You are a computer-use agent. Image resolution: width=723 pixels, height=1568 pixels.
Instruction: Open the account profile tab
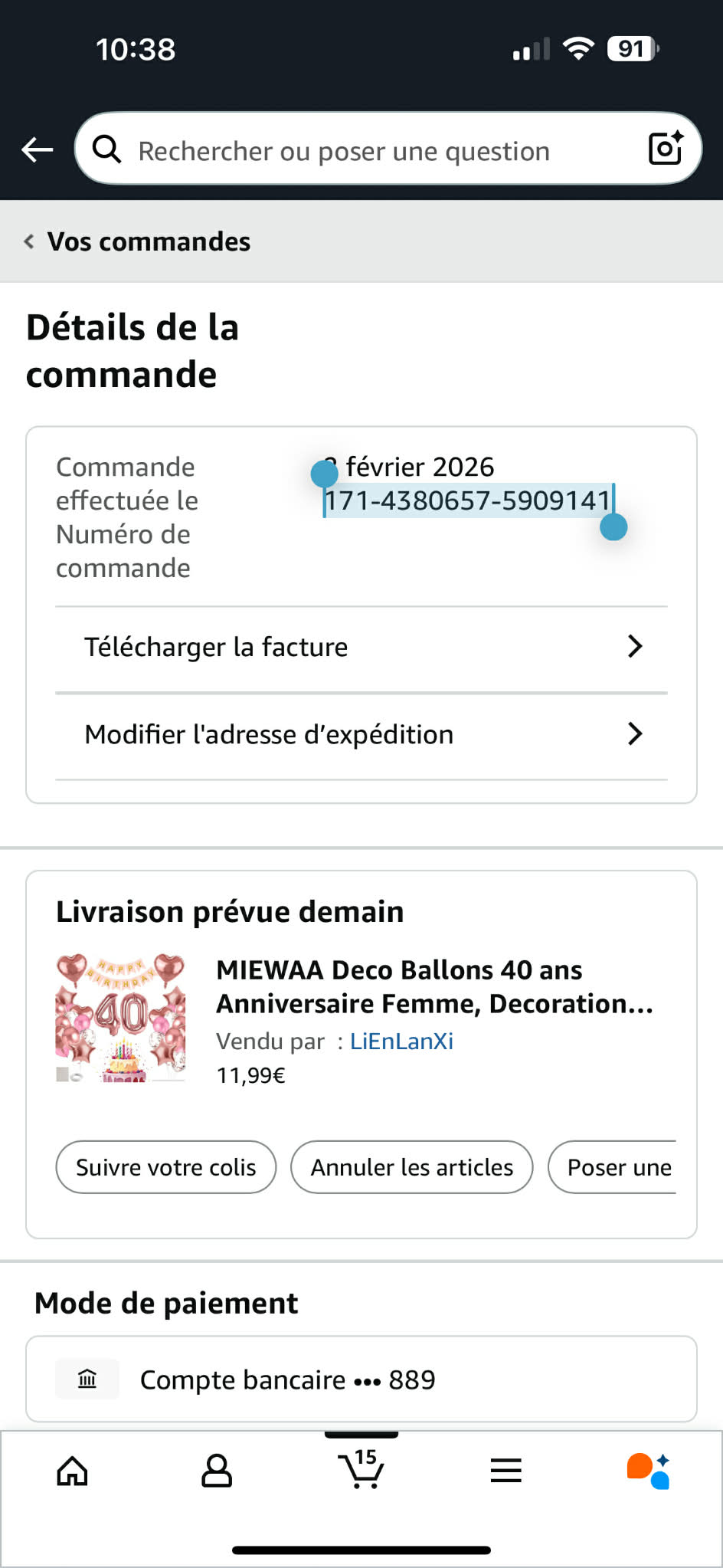pos(217,1471)
